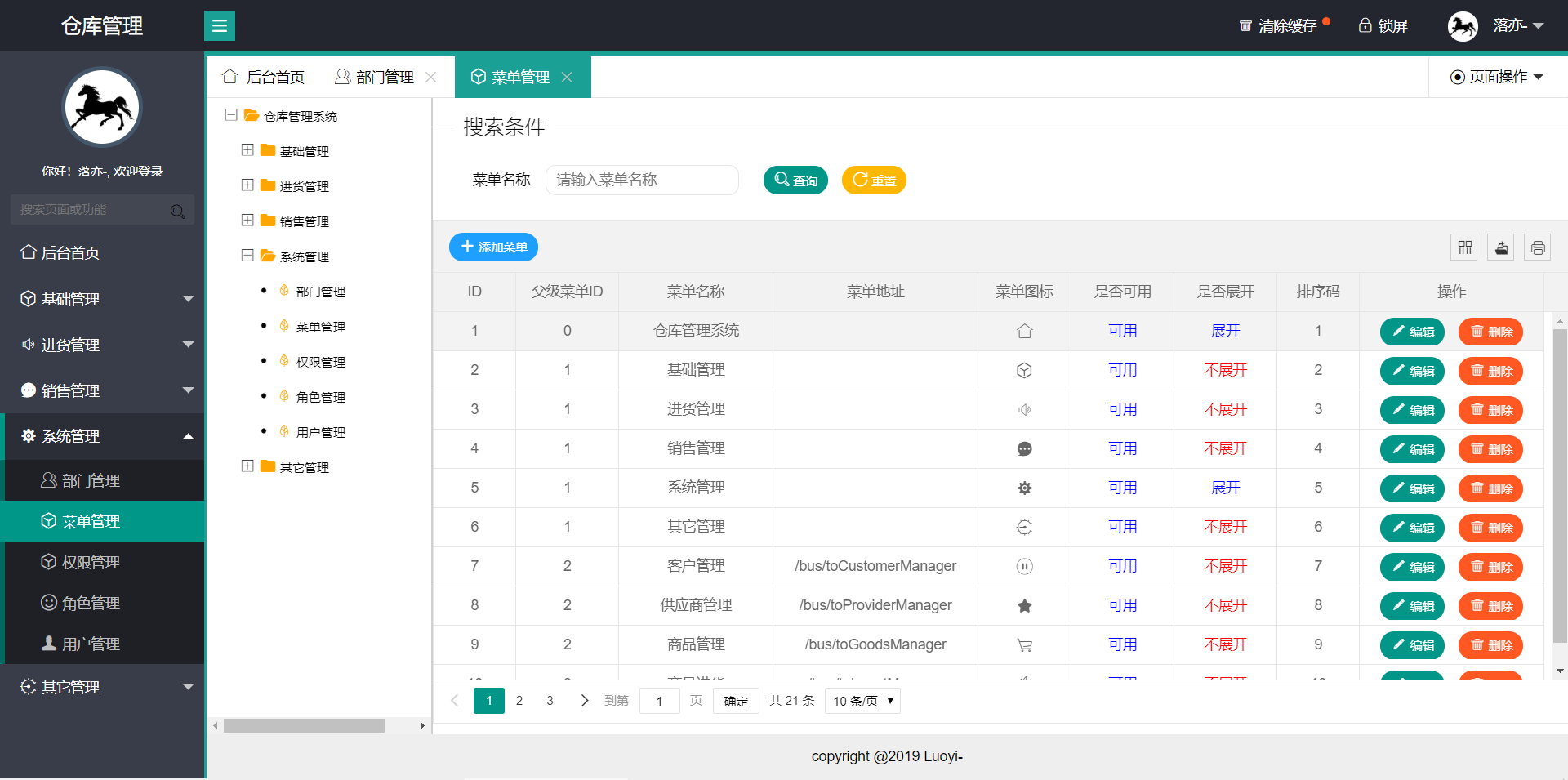
Task: Collapse the 系统管理 tree node
Action: [x=248, y=256]
